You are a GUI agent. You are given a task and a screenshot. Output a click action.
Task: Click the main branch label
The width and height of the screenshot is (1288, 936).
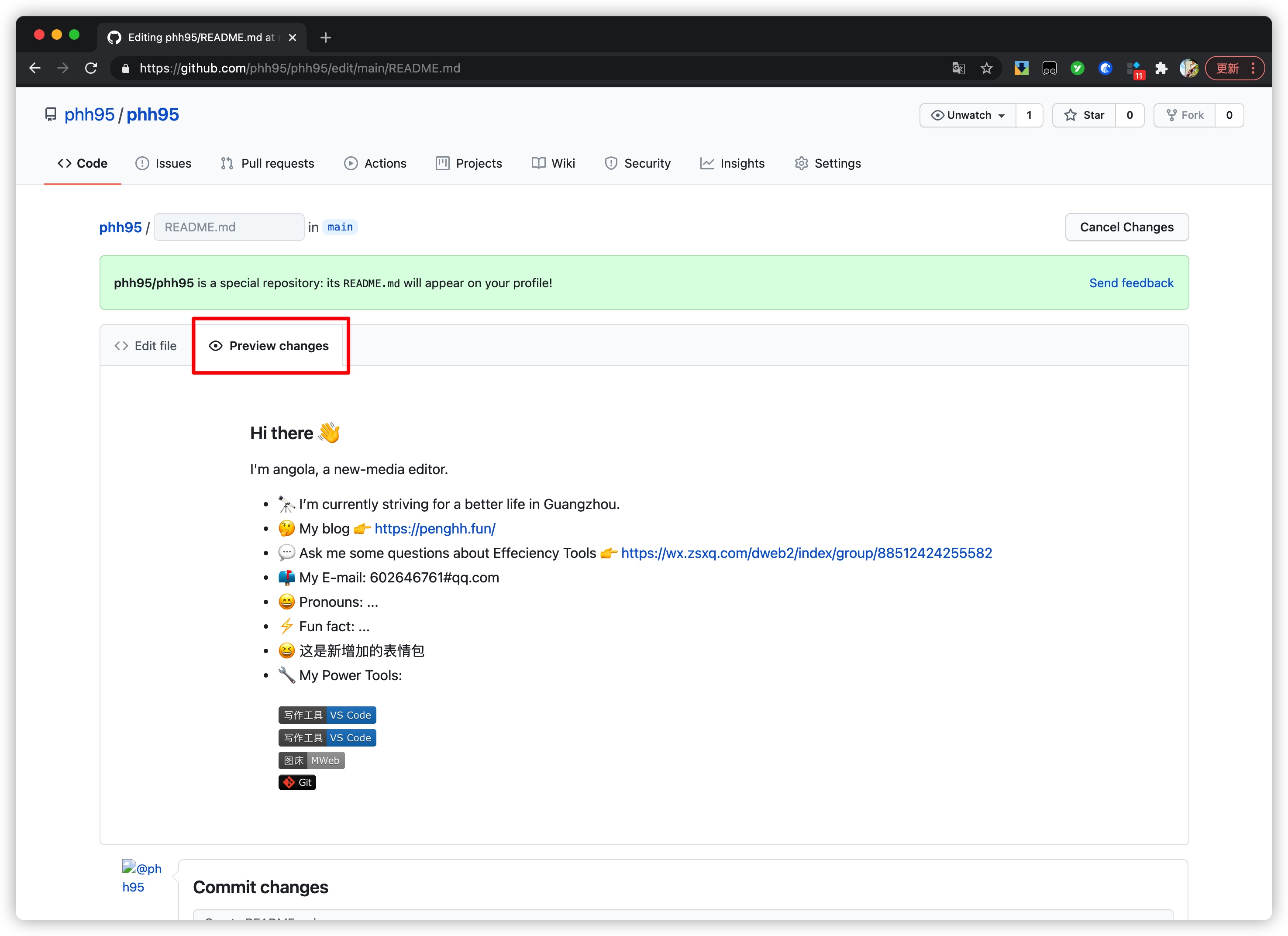click(x=340, y=227)
